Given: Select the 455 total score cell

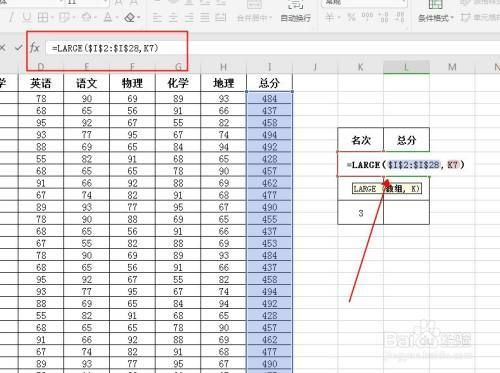Looking at the screenshot, I should coord(269,219).
